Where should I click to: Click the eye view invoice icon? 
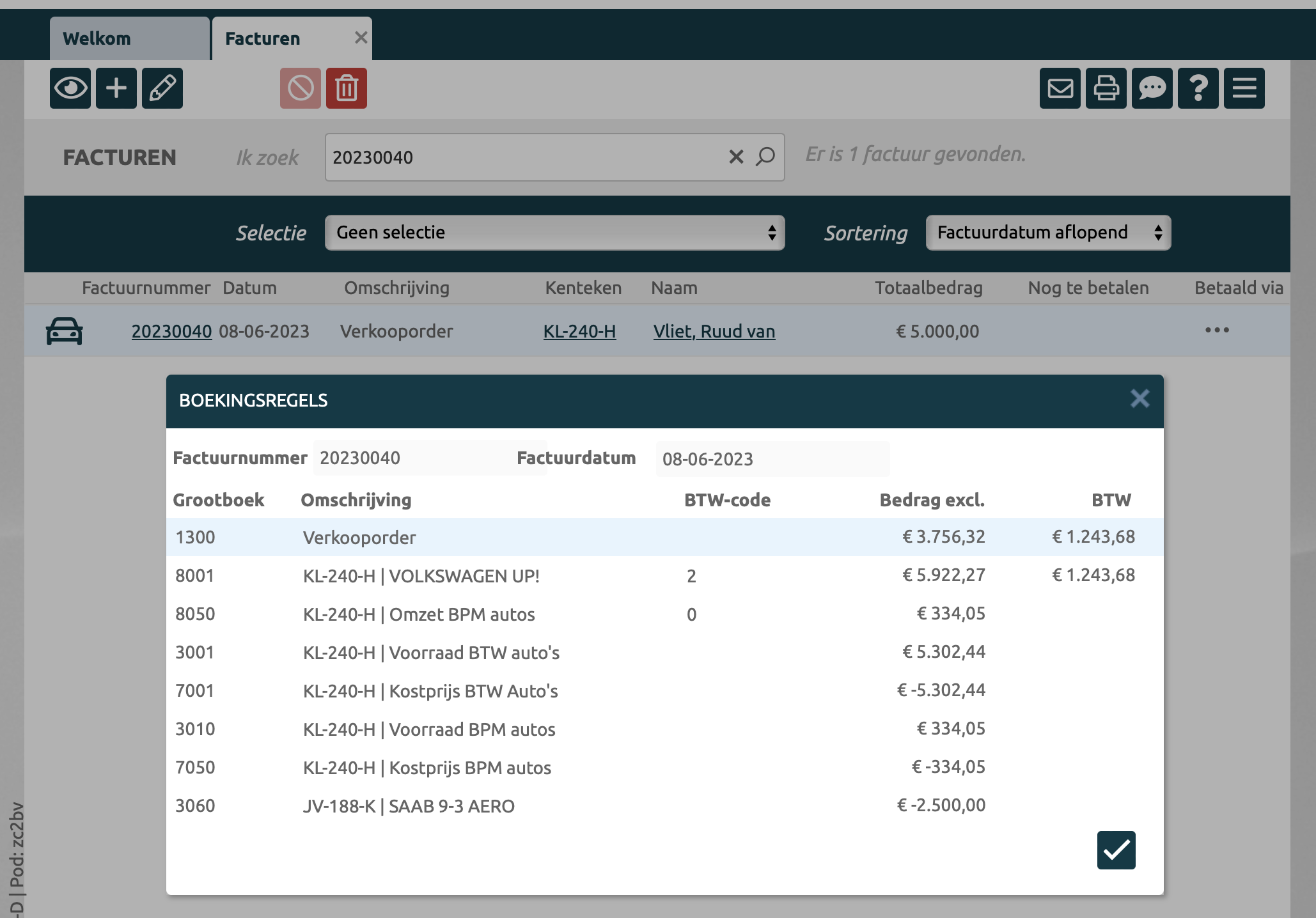coord(70,88)
